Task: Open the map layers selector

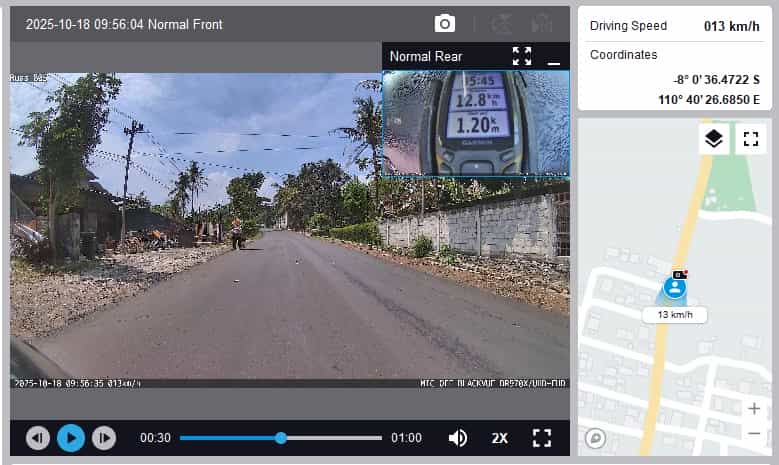Action: point(713,139)
